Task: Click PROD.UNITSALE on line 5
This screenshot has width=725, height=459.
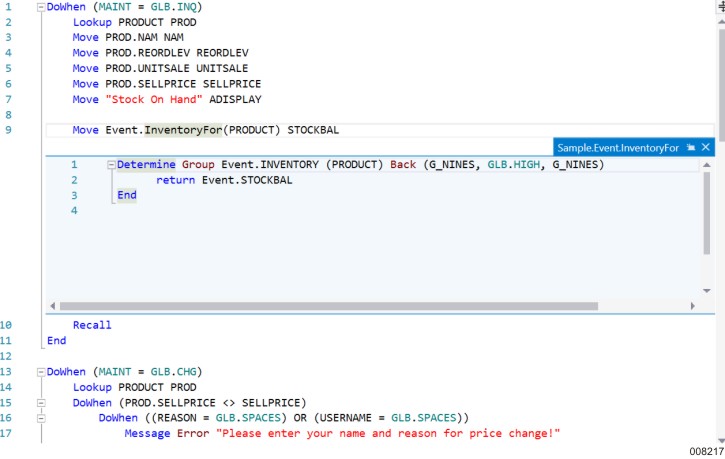Action: pos(147,68)
